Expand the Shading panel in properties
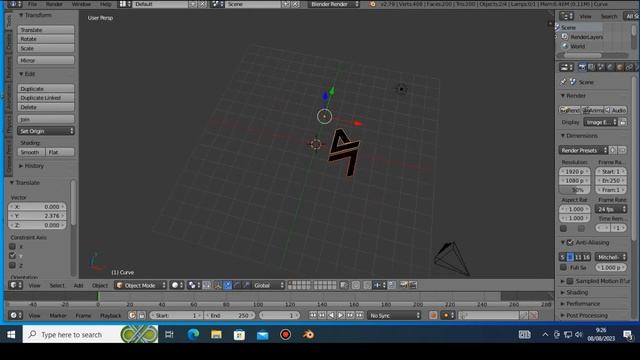 pyautogui.click(x=575, y=292)
